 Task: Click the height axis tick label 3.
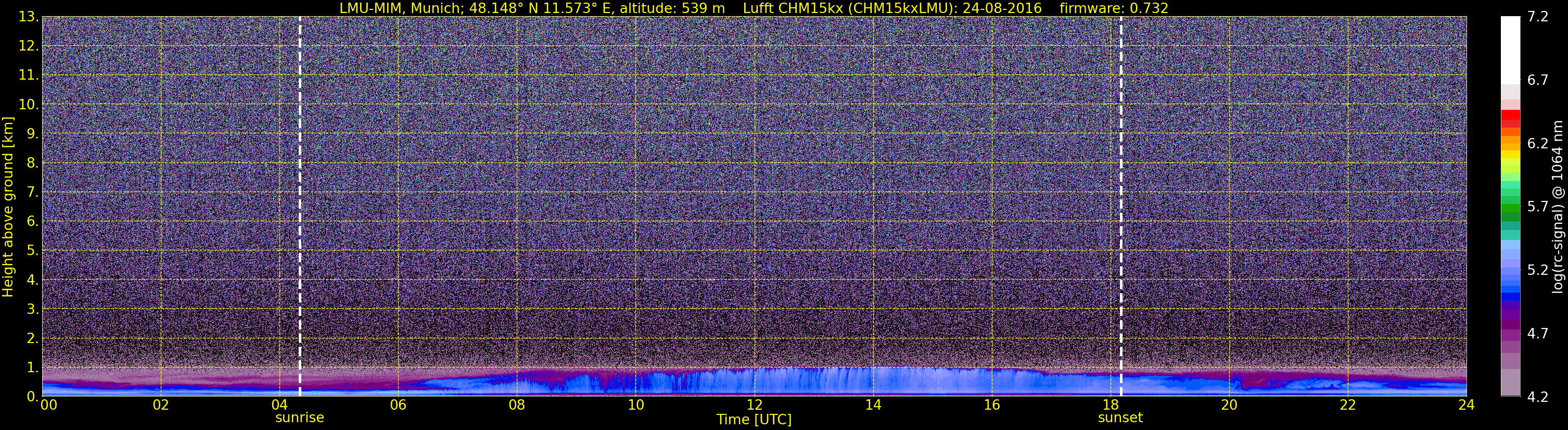(x=32, y=309)
